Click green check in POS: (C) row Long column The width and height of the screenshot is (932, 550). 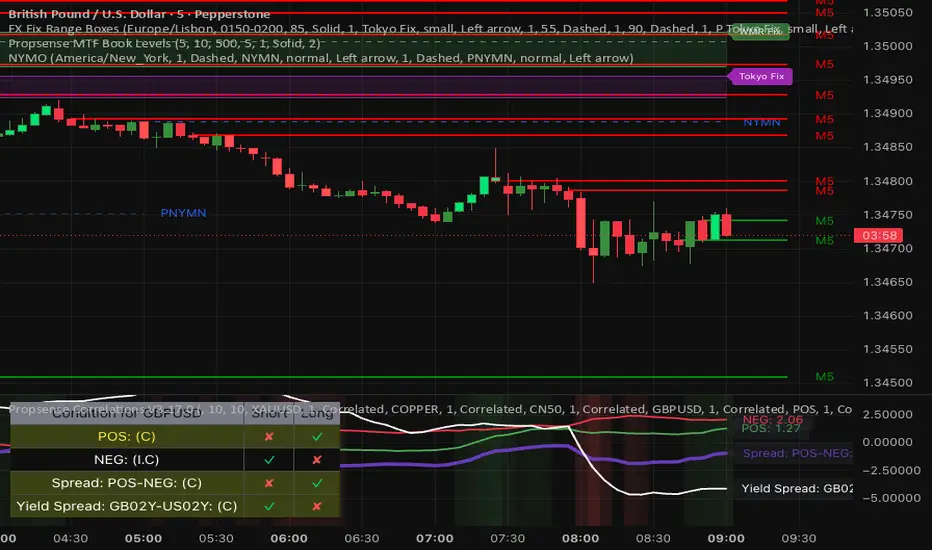click(x=317, y=436)
